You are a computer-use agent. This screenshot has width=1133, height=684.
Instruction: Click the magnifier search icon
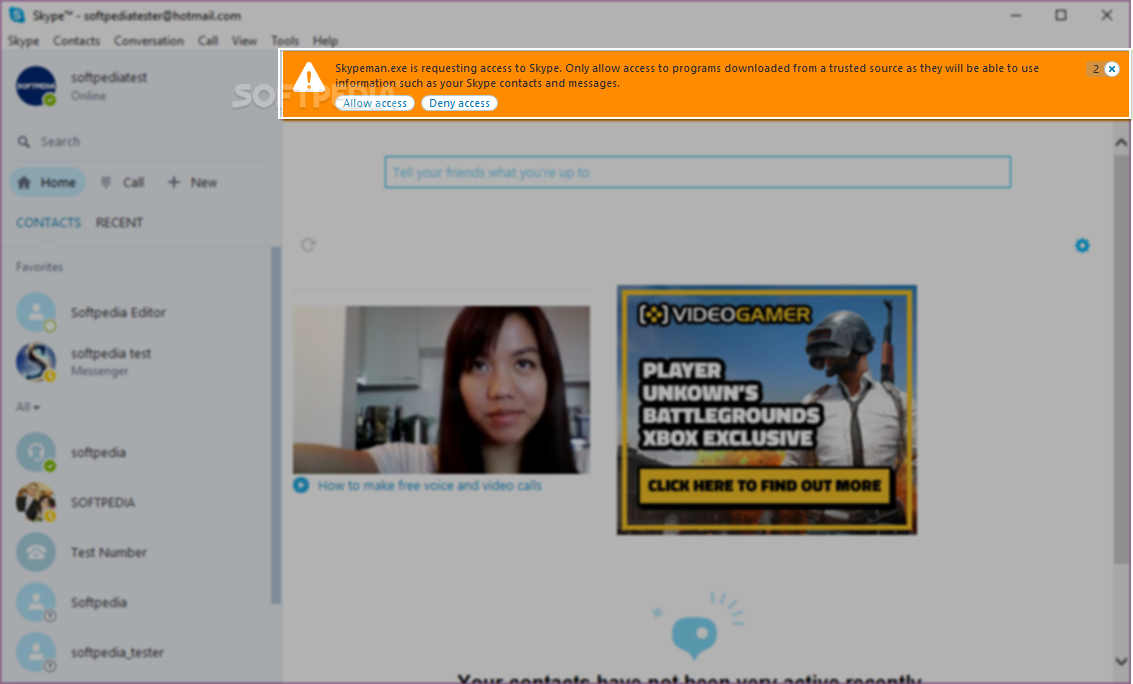tap(24, 142)
